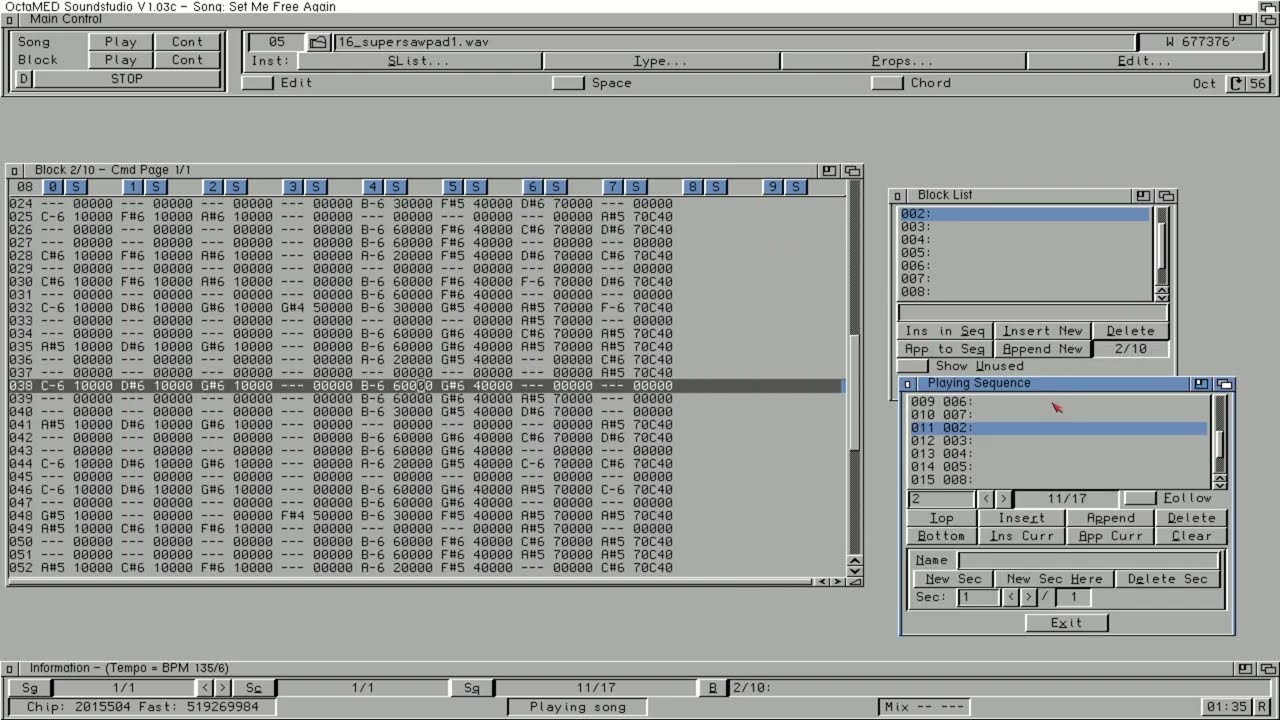Viewport: 1280px width, 720px height.
Task: Toggle the Edit mode checkbox
Action: (x=258, y=83)
